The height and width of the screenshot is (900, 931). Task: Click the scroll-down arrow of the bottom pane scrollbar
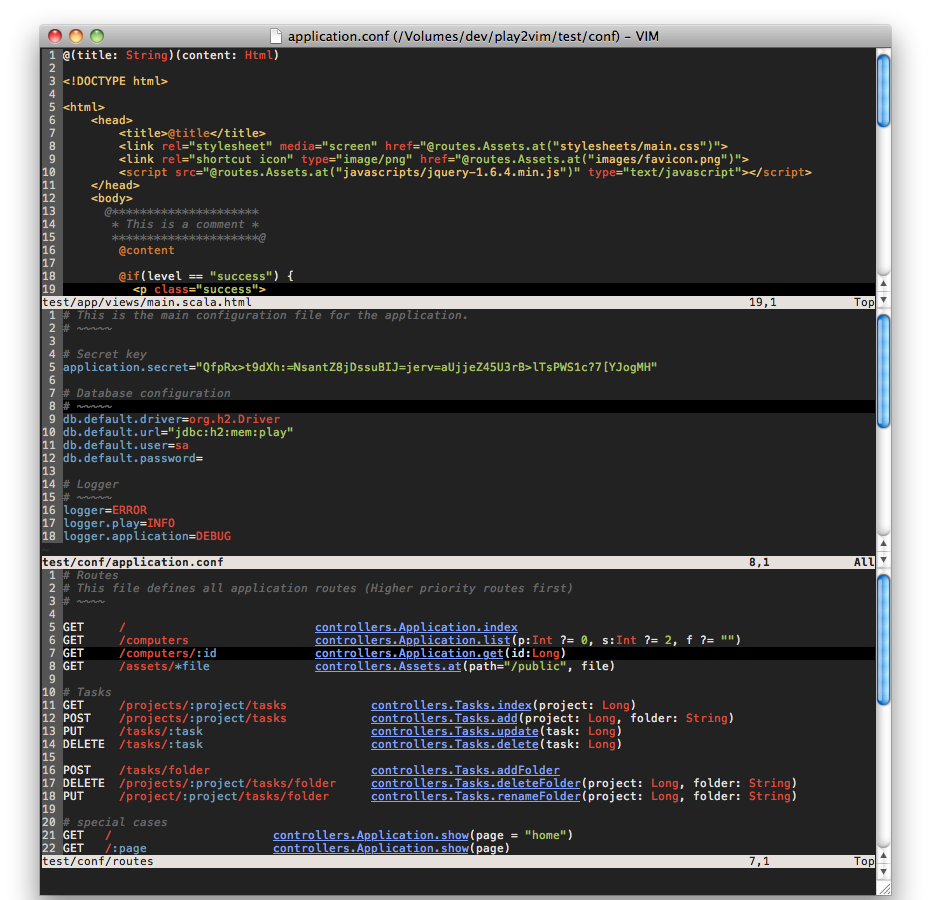883,872
